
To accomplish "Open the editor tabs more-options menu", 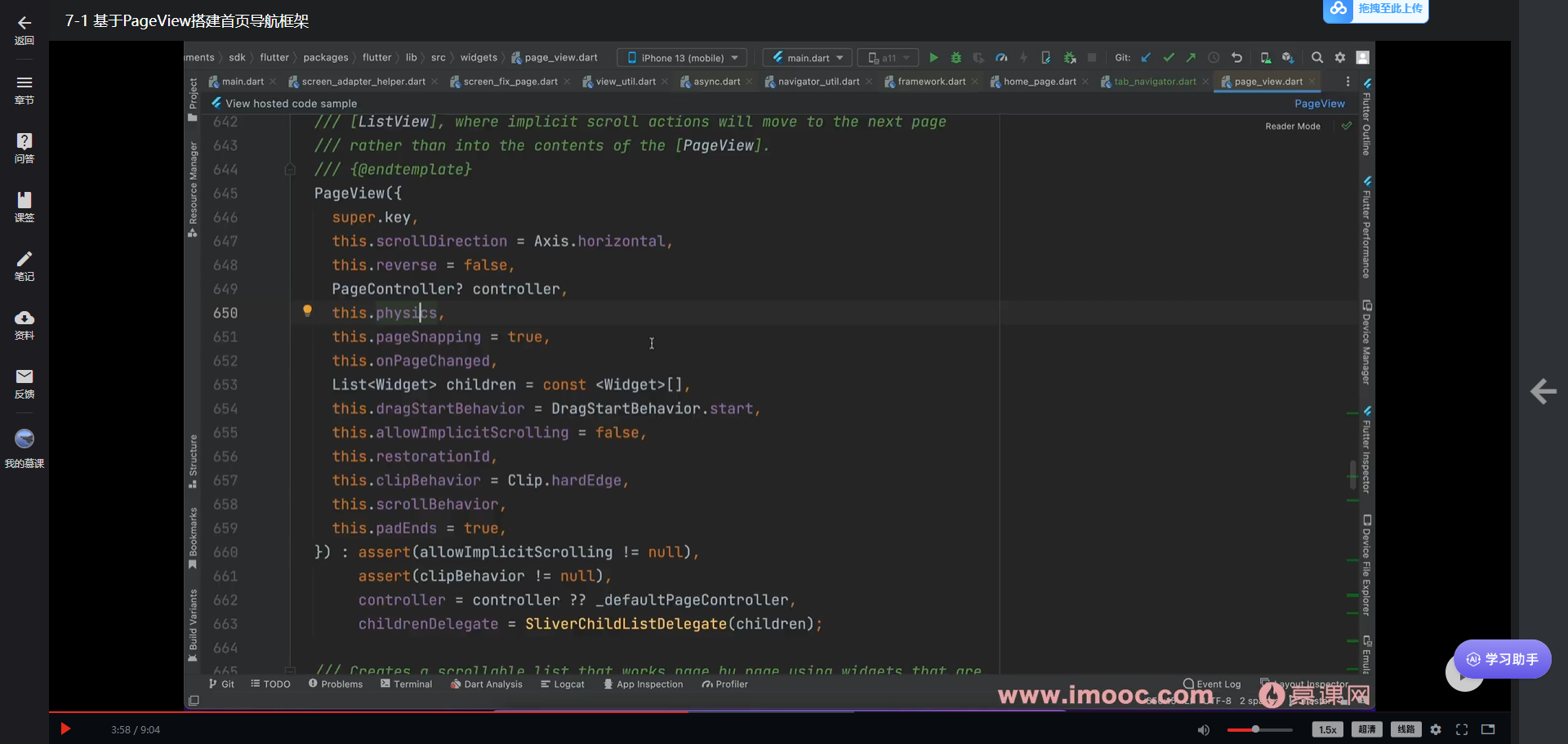I will tap(1347, 82).
